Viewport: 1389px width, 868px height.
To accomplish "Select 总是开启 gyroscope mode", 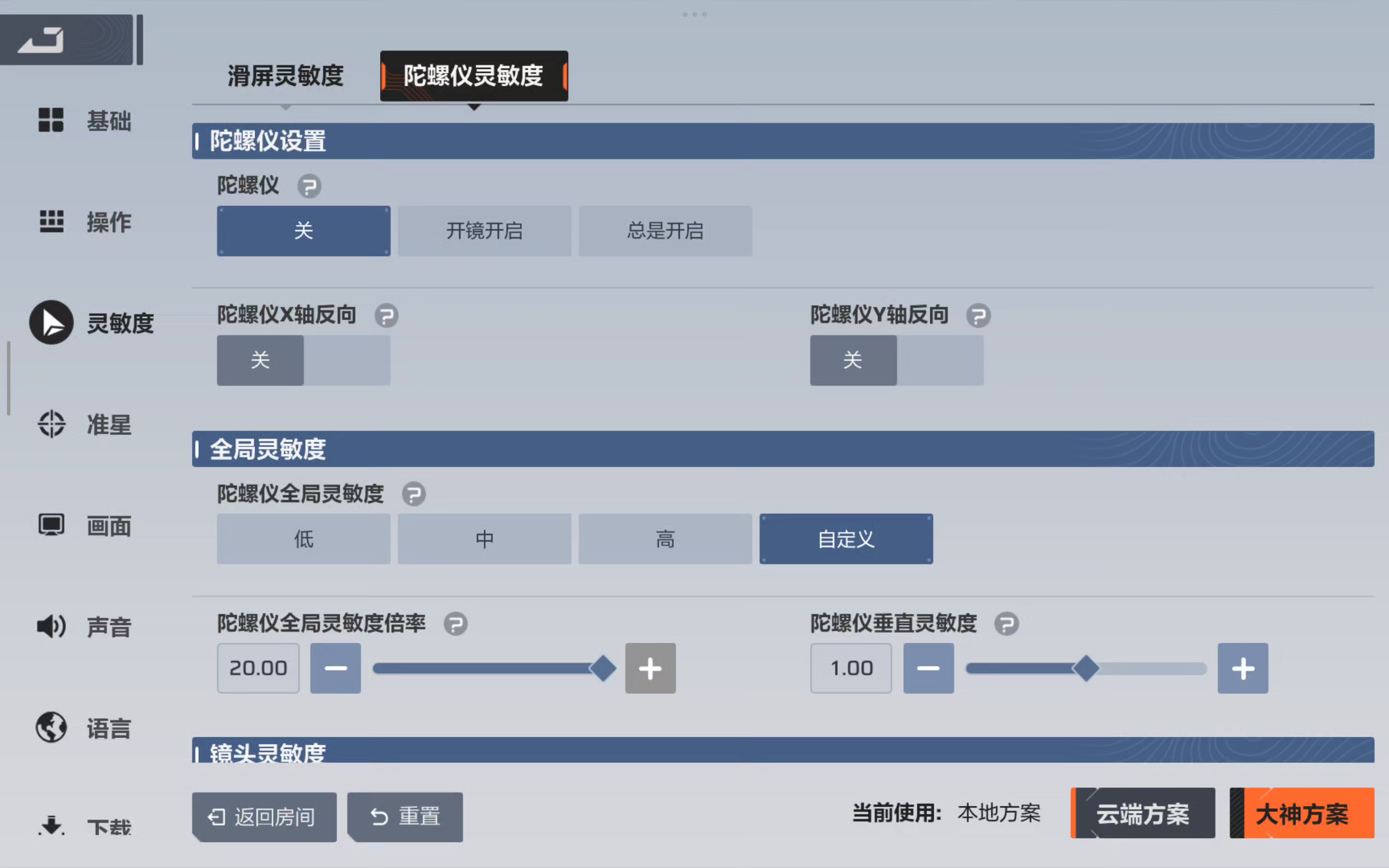I will tap(665, 231).
